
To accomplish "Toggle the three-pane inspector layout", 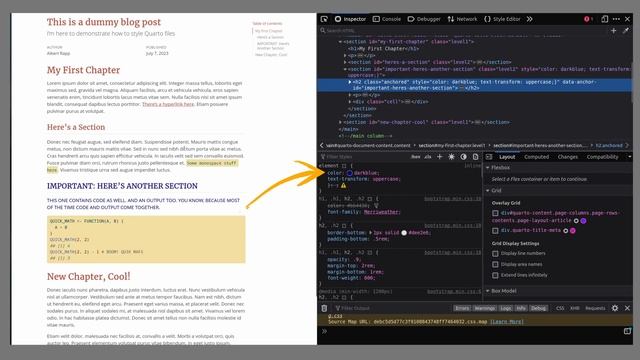I will coord(489,157).
